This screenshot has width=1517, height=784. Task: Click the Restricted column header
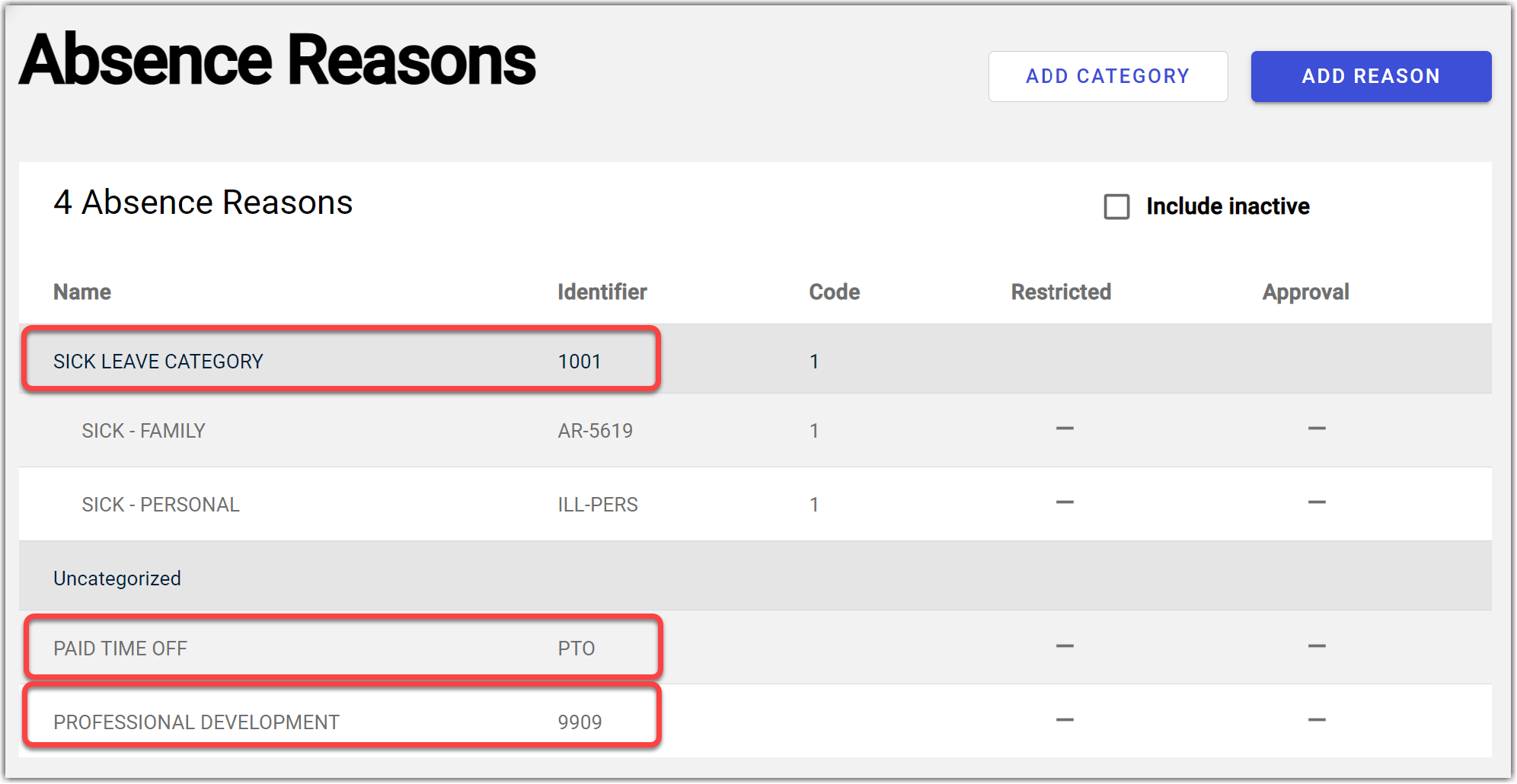pyautogui.click(x=1061, y=292)
